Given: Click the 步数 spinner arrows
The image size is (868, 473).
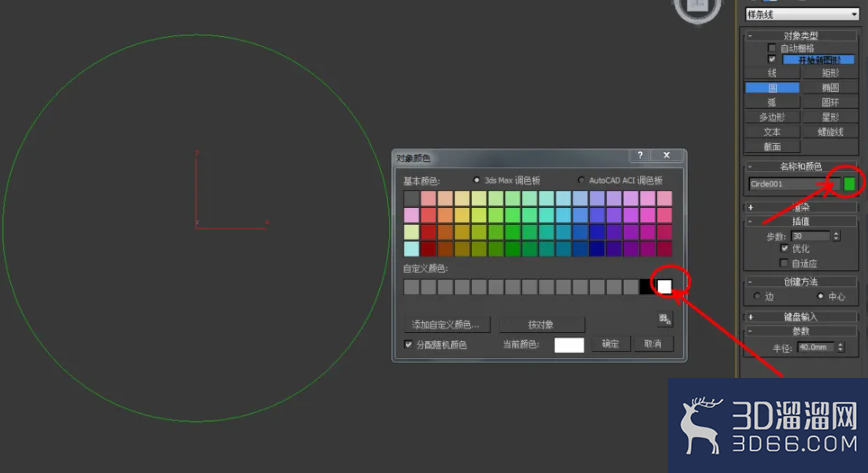Looking at the screenshot, I should point(836,236).
